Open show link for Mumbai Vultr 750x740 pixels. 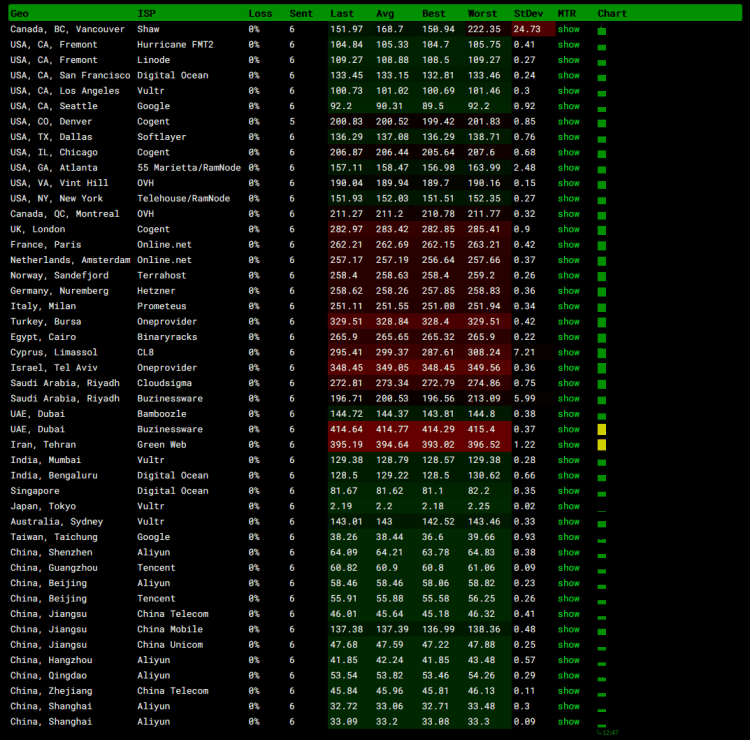pos(568,460)
